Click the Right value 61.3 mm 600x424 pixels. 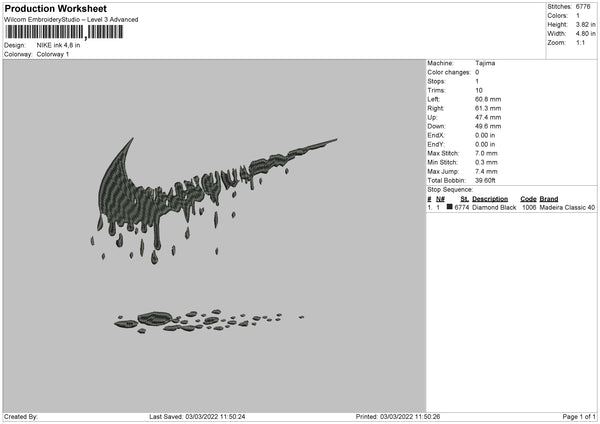tap(488, 108)
